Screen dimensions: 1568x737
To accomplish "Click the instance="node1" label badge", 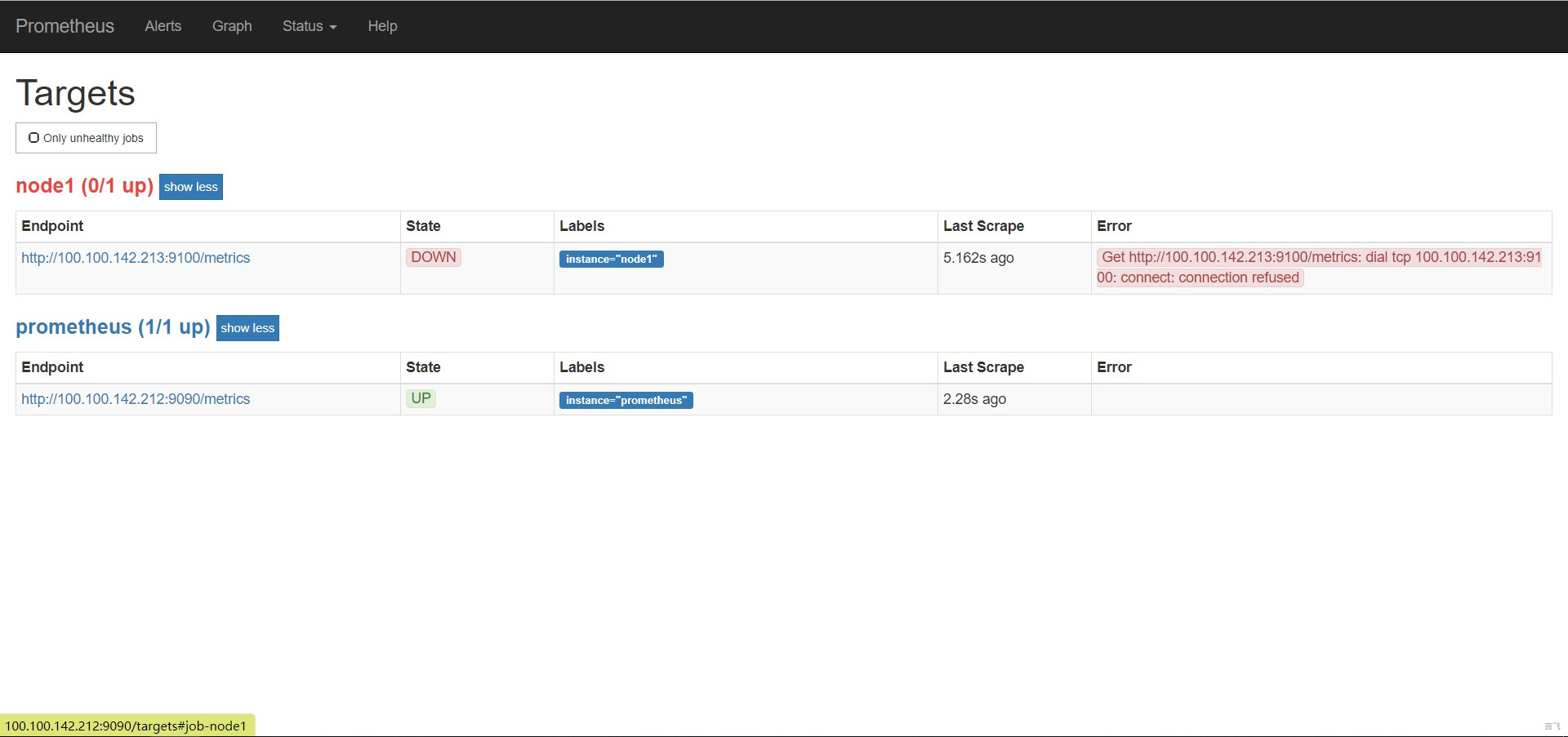I will [x=611, y=259].
